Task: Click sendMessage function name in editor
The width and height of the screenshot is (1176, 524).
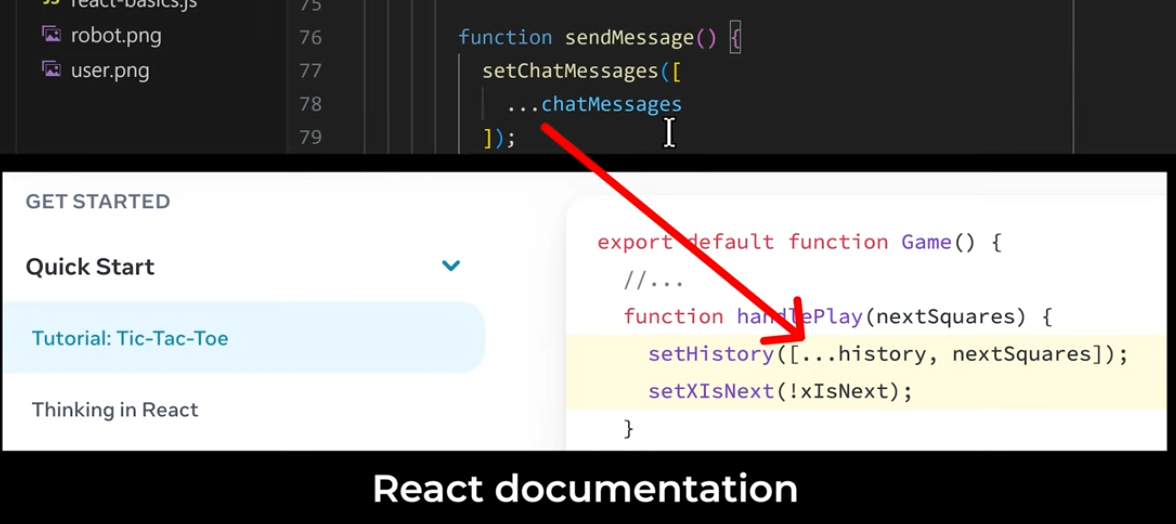Action: pos(629,37)
